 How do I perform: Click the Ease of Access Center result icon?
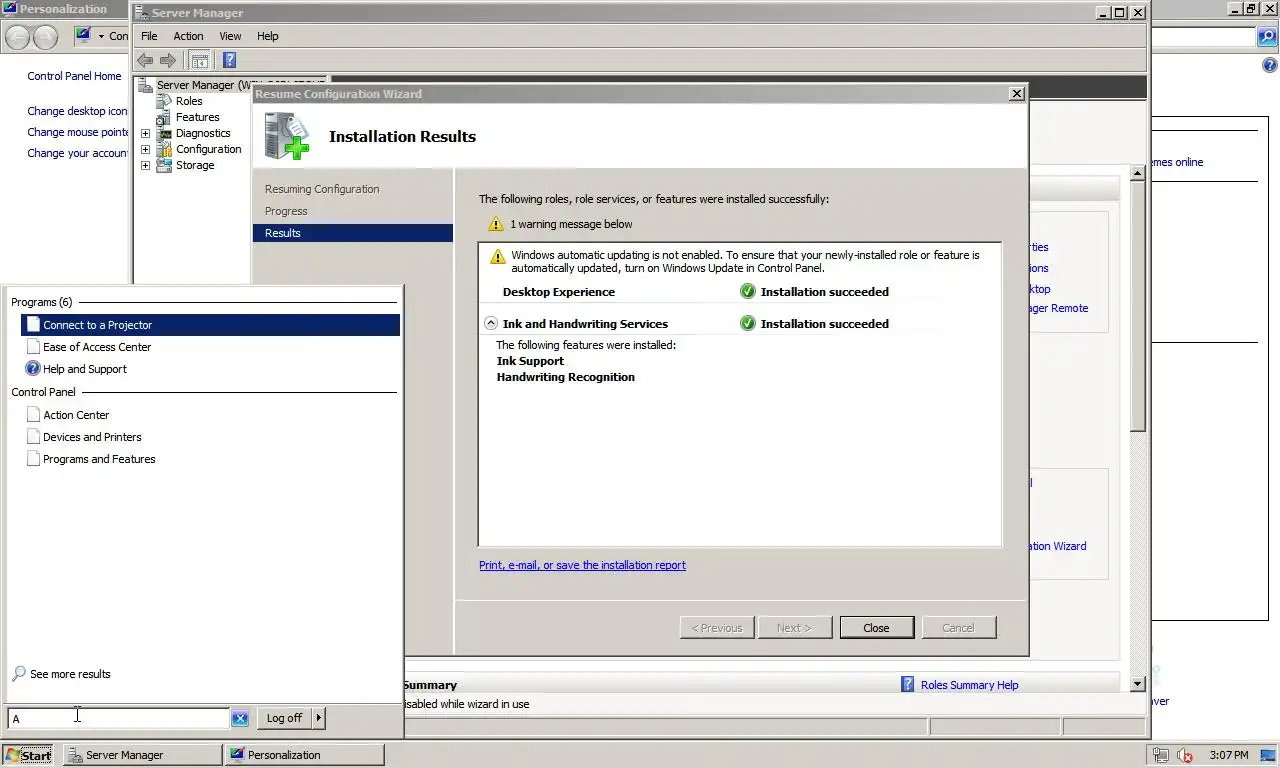click(33, 347)
